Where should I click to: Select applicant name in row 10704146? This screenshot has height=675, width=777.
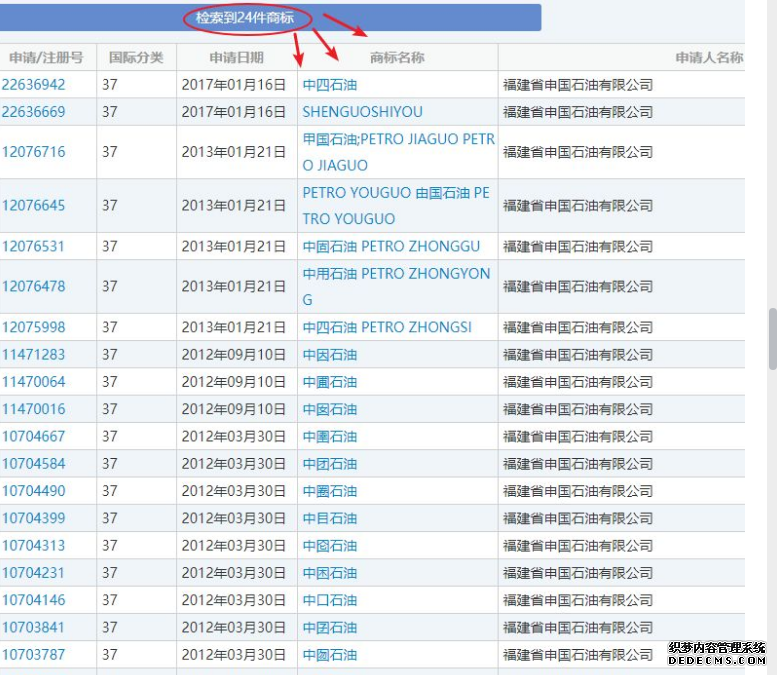click(x=578, y=600)
